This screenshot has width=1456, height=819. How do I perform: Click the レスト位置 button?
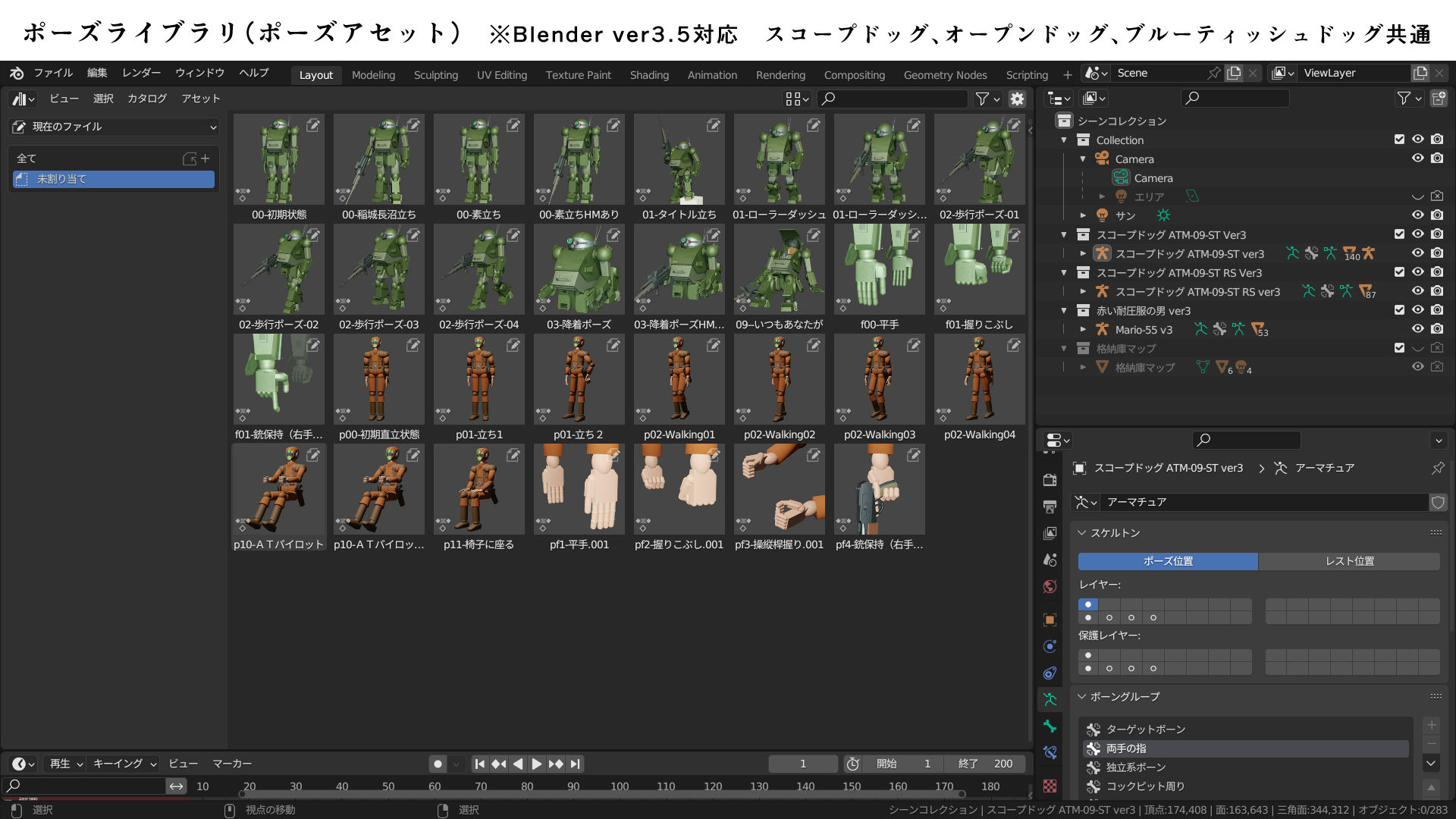pyautogui.click(x=1348, y=561)
